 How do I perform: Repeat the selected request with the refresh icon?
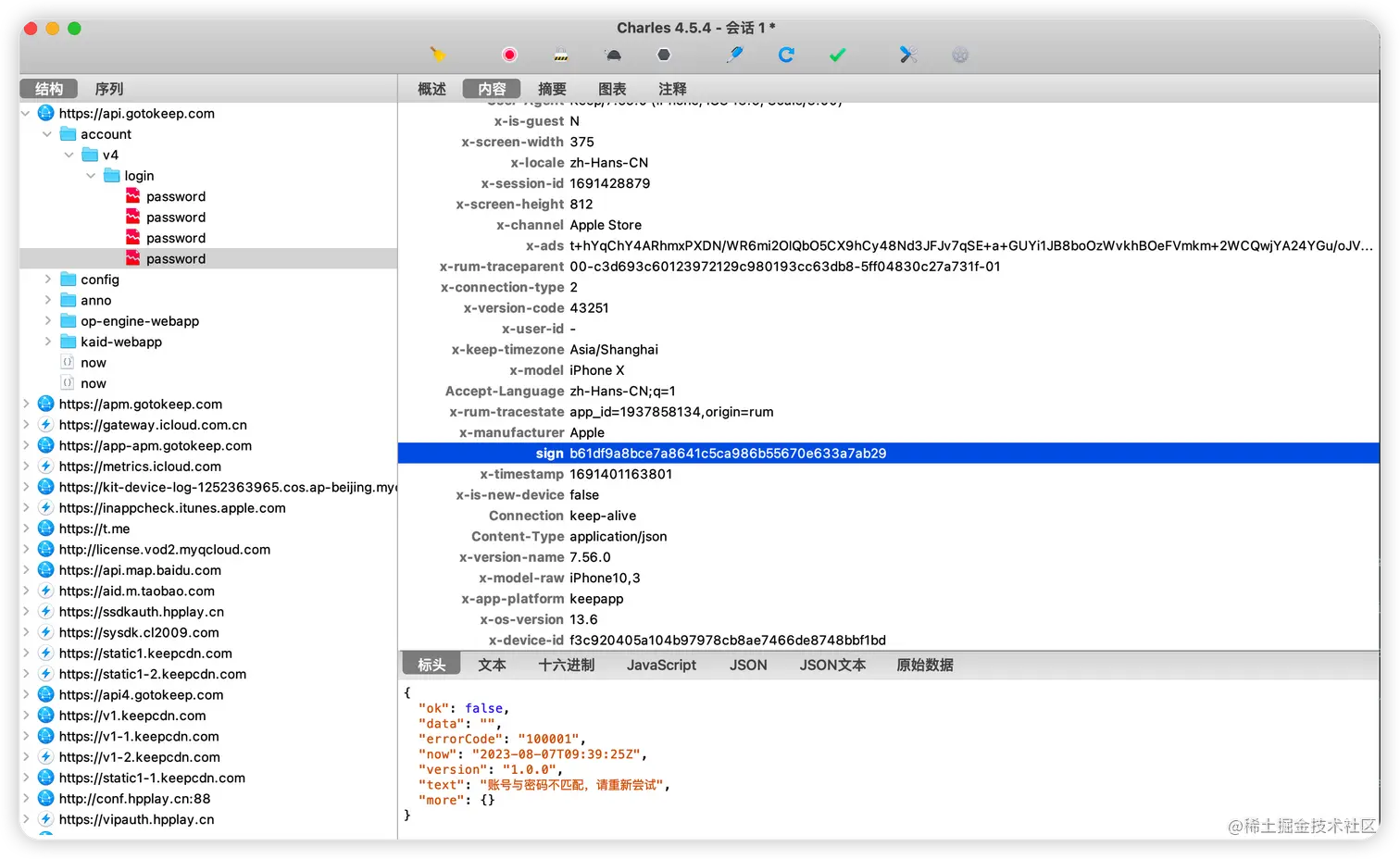pos(786,55)
